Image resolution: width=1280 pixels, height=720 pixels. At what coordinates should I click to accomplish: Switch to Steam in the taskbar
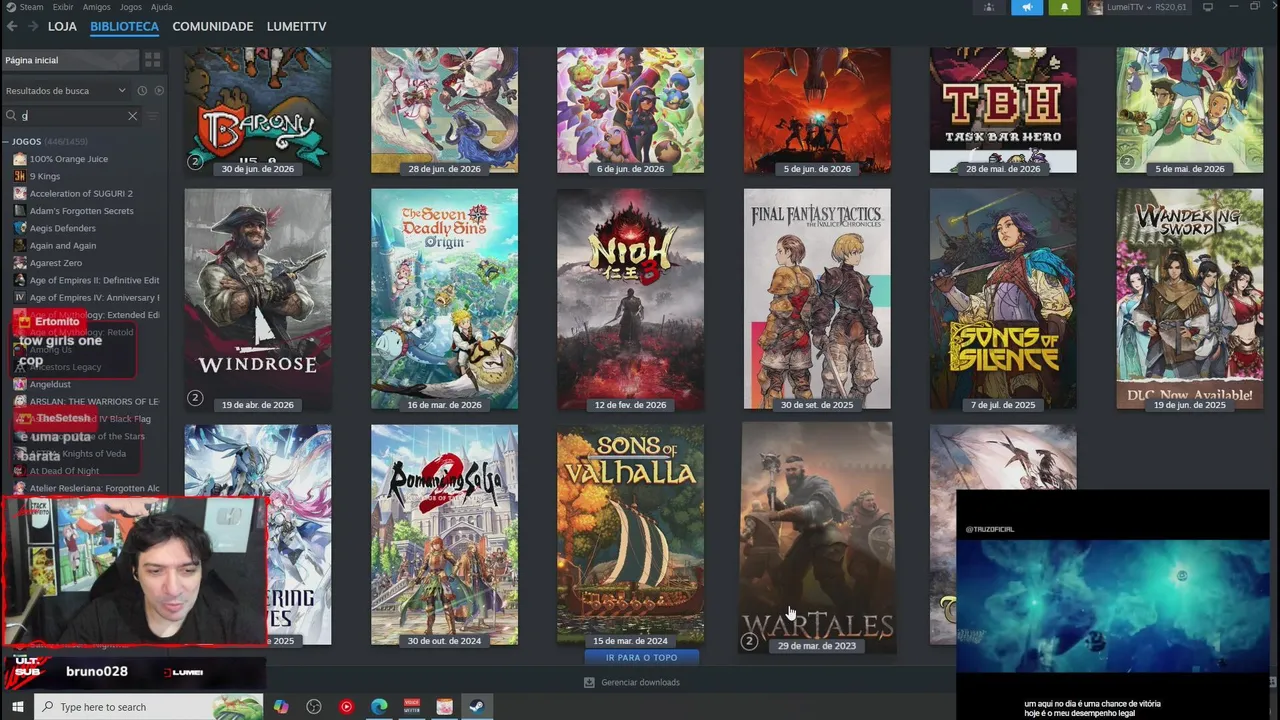tap(476, 707)
